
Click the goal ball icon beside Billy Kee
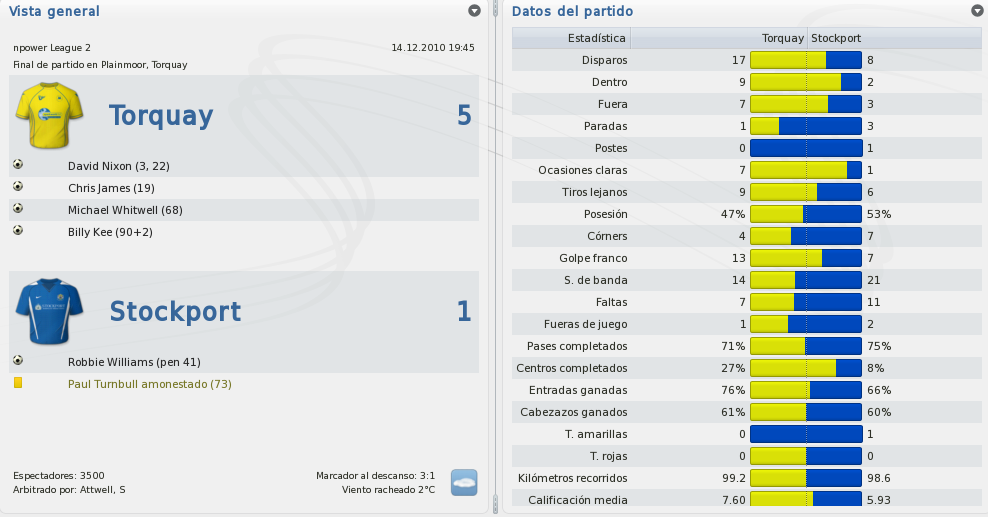click(x=18, y=230)
